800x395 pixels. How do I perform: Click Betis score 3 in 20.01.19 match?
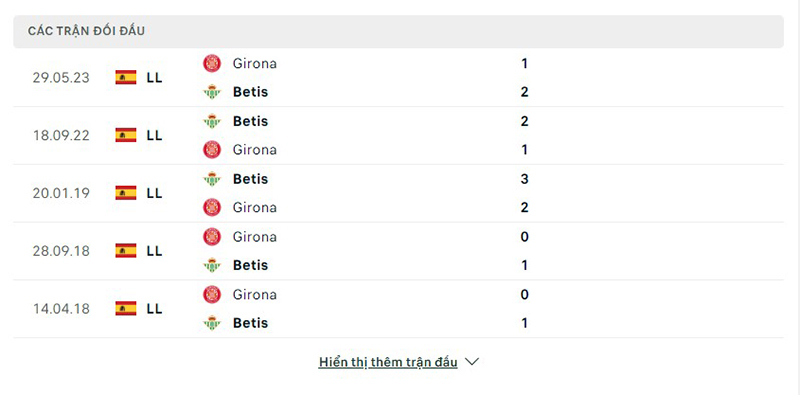[x=524, y=179]
